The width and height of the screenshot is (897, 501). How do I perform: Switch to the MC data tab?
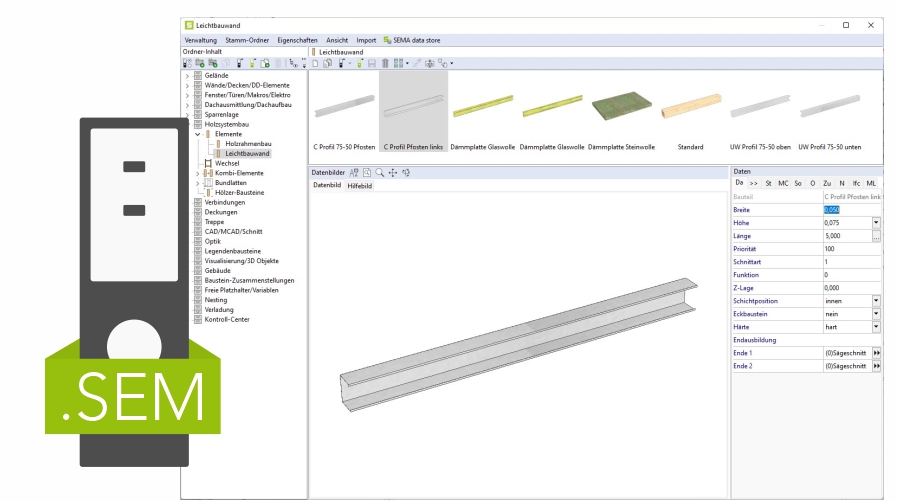[783, 183]
